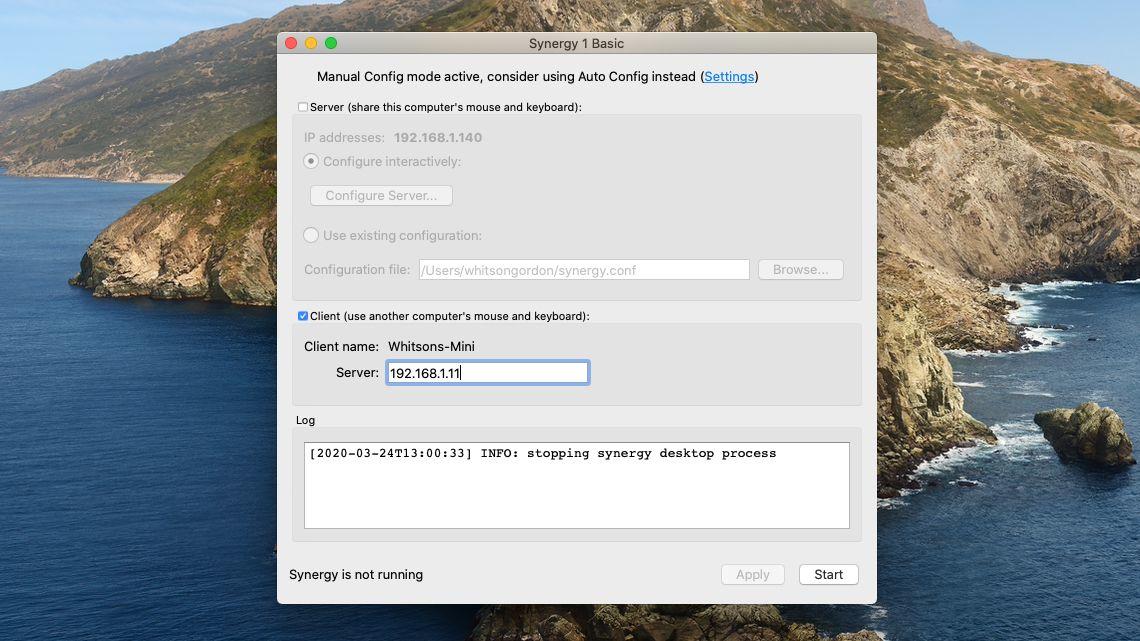Enable the Server mode checkbox

tap(302, 107)
